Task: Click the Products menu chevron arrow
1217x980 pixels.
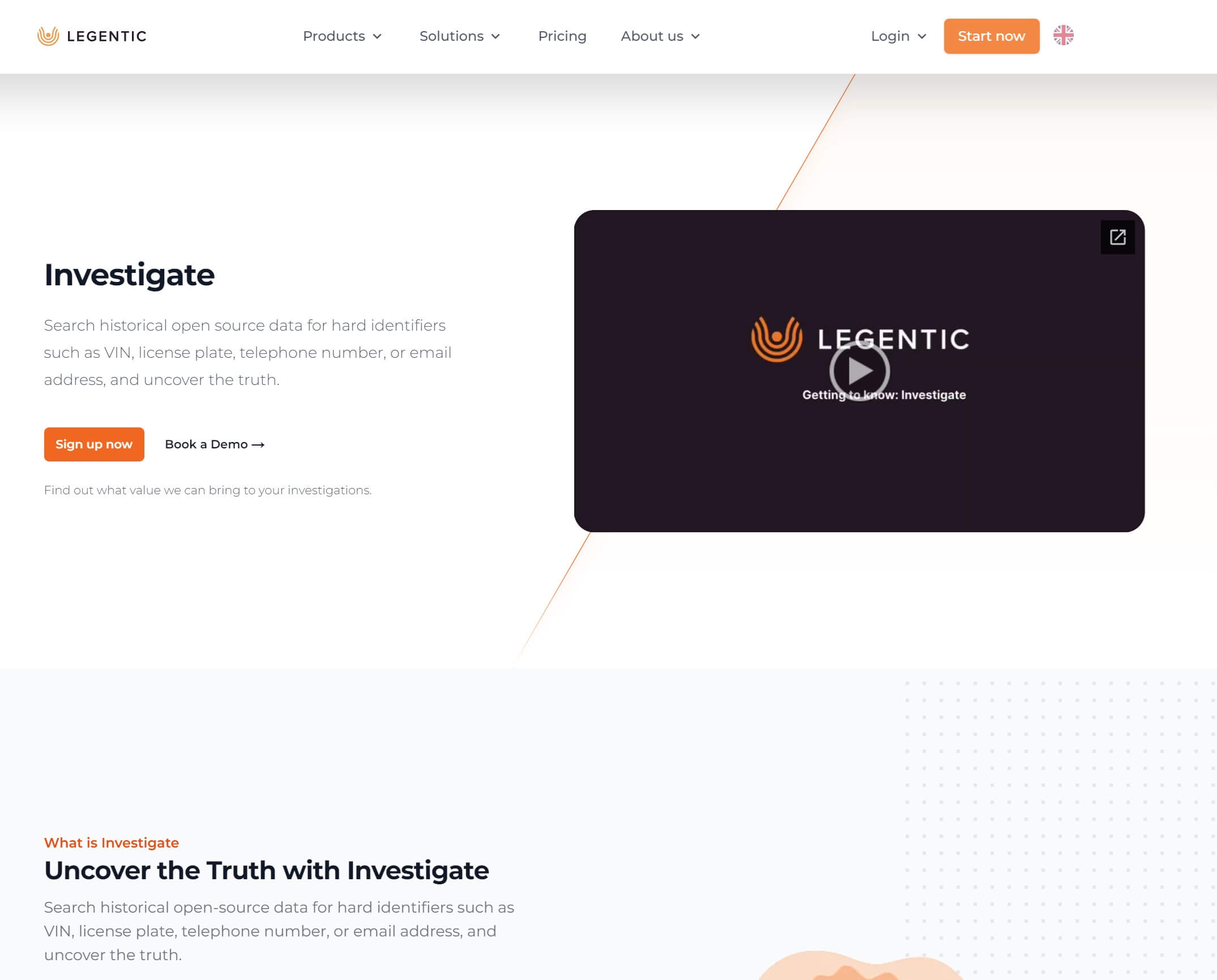Action: click(377, 36)
